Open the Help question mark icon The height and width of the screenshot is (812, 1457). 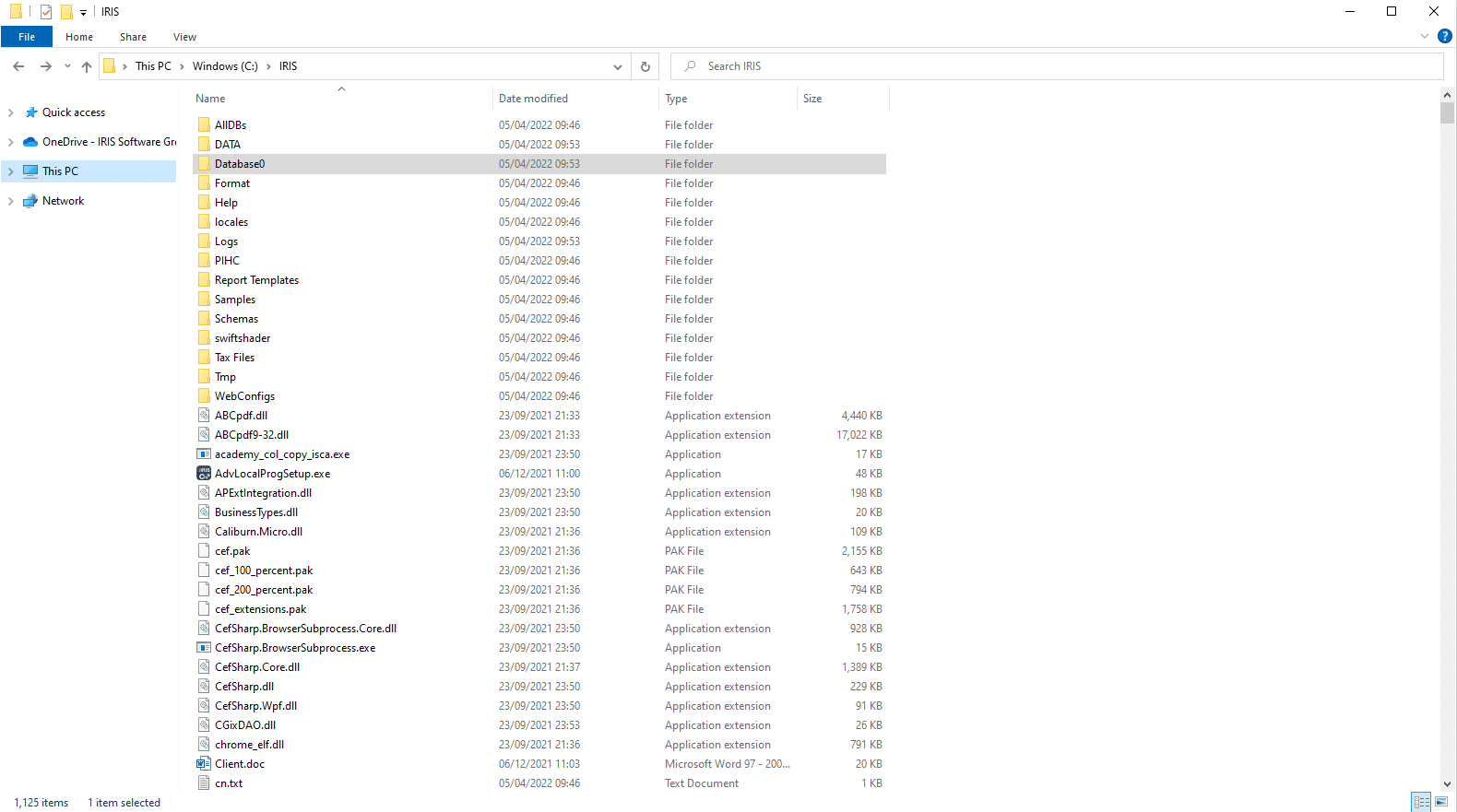(1445, 36)
